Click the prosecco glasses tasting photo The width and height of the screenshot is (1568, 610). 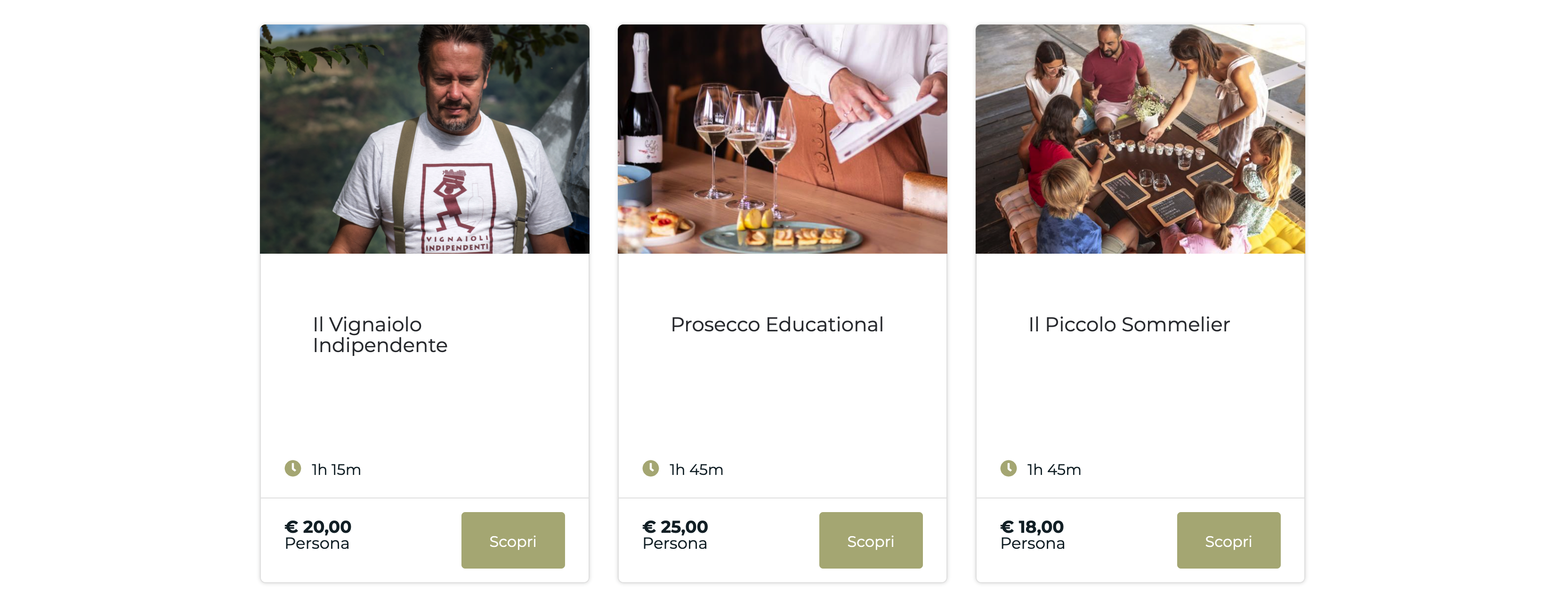pos(782,139)
